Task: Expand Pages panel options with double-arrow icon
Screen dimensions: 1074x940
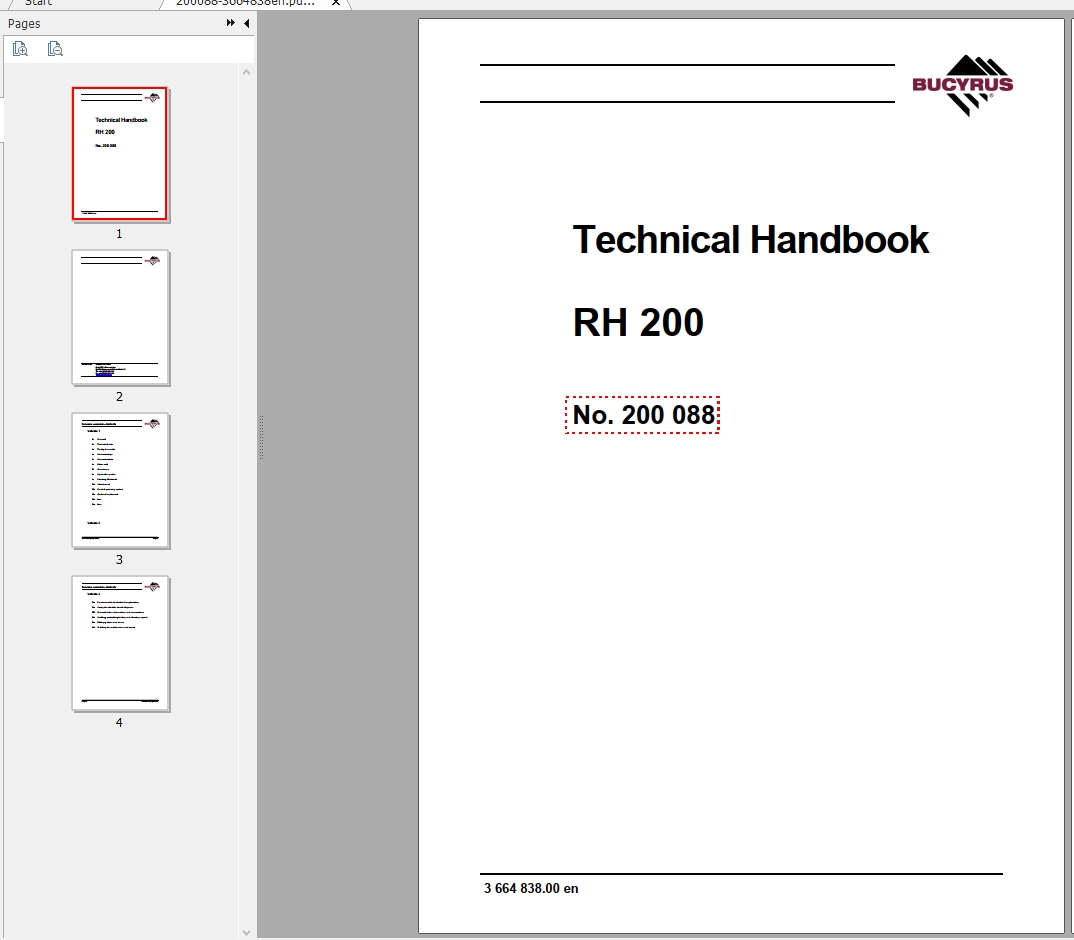Action: (x=230, y=22)
